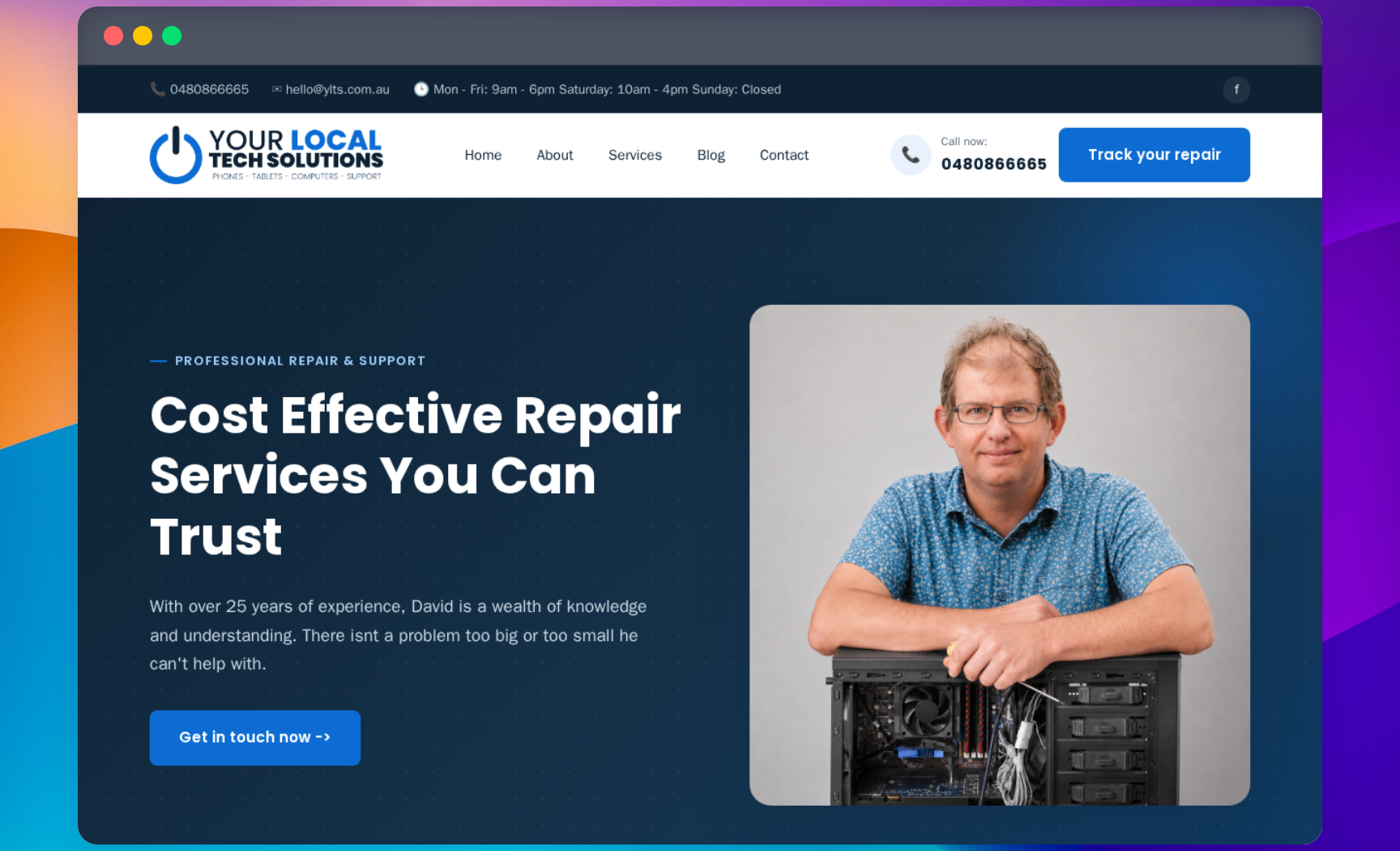
Task: Click the Facebook icon in top bar
Action: tap(1236, 89)
